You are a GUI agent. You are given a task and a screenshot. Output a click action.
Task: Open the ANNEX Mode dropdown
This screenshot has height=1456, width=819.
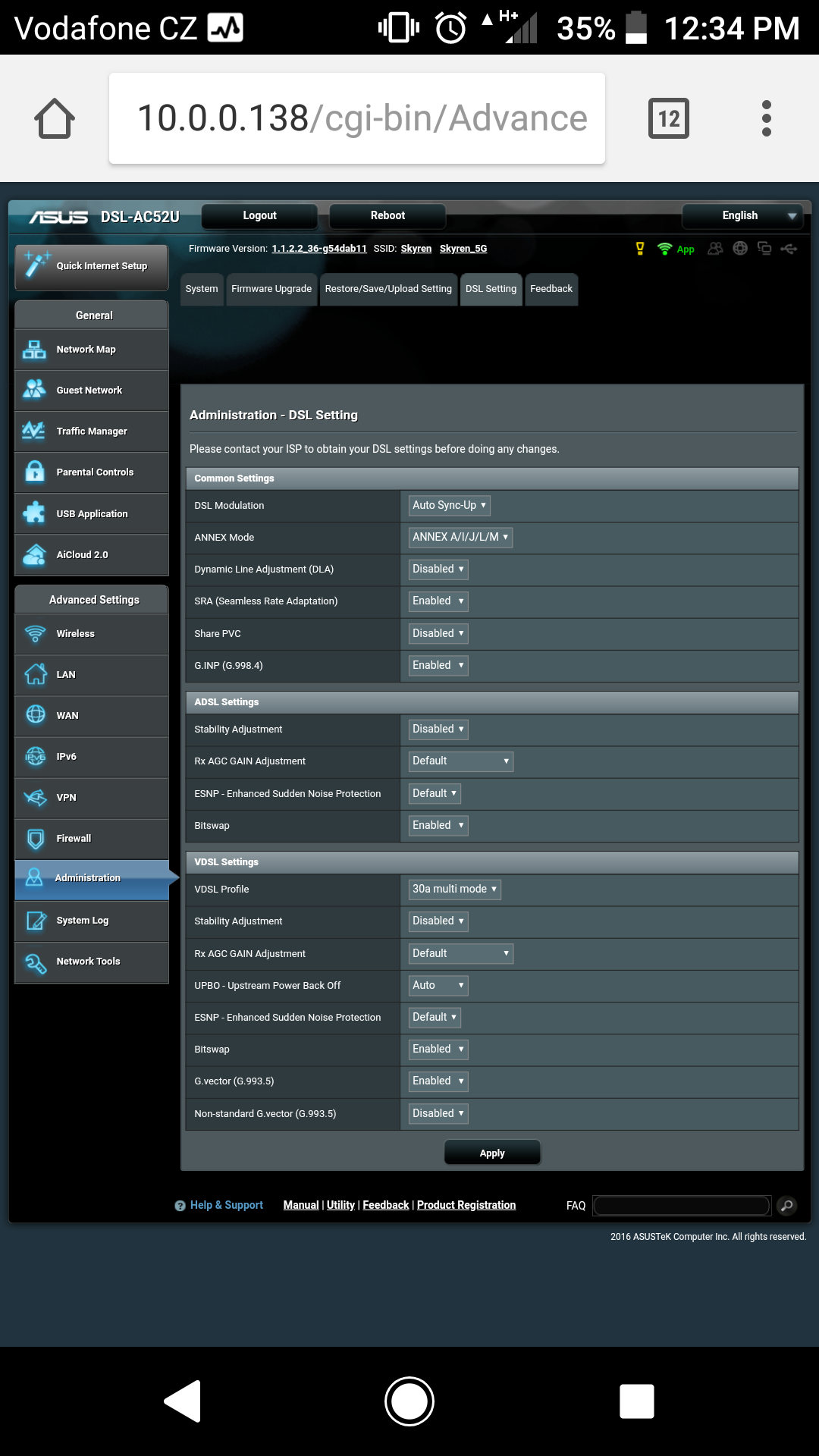460,537
